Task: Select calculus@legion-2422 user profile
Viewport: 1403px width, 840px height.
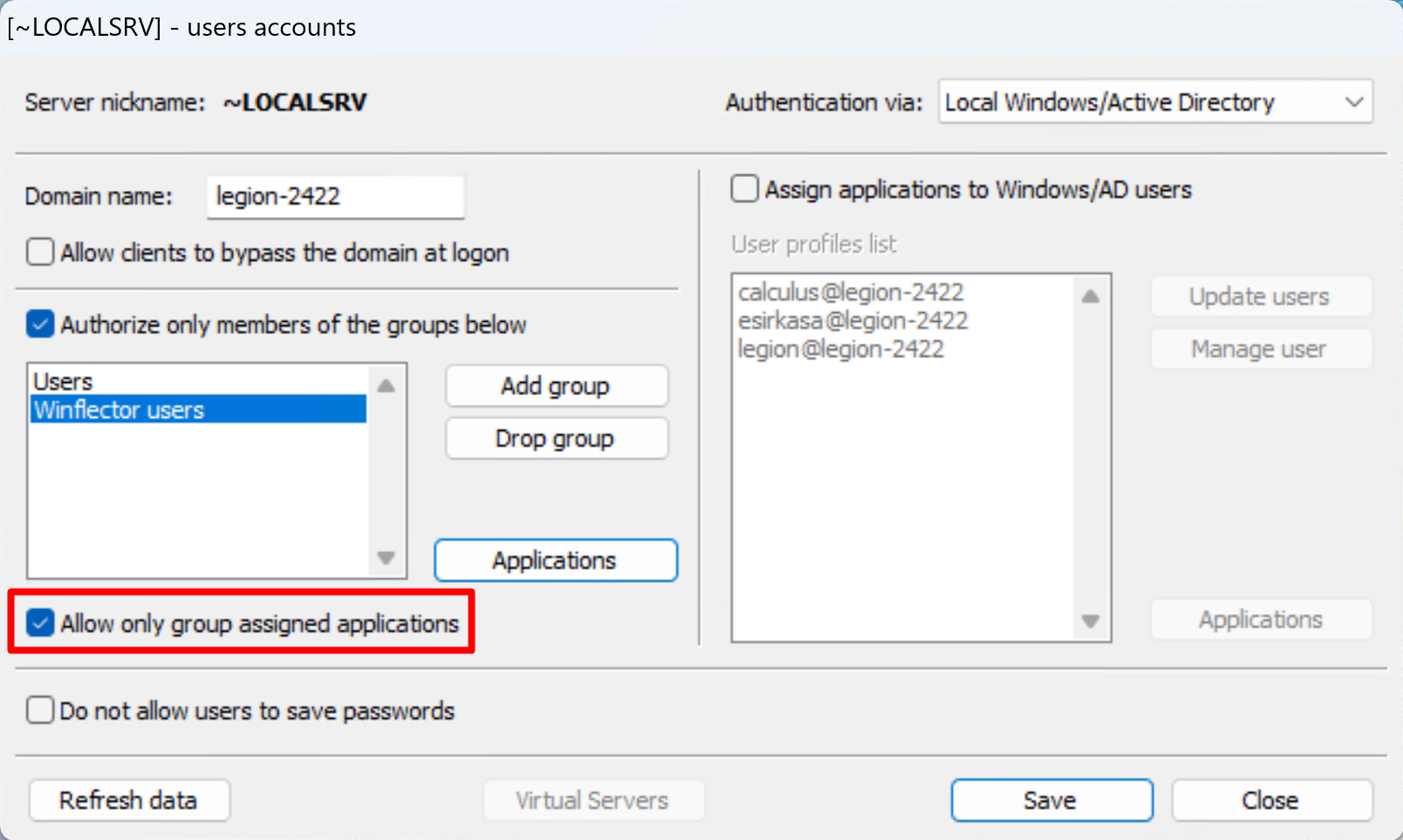Action: [850, 292]
